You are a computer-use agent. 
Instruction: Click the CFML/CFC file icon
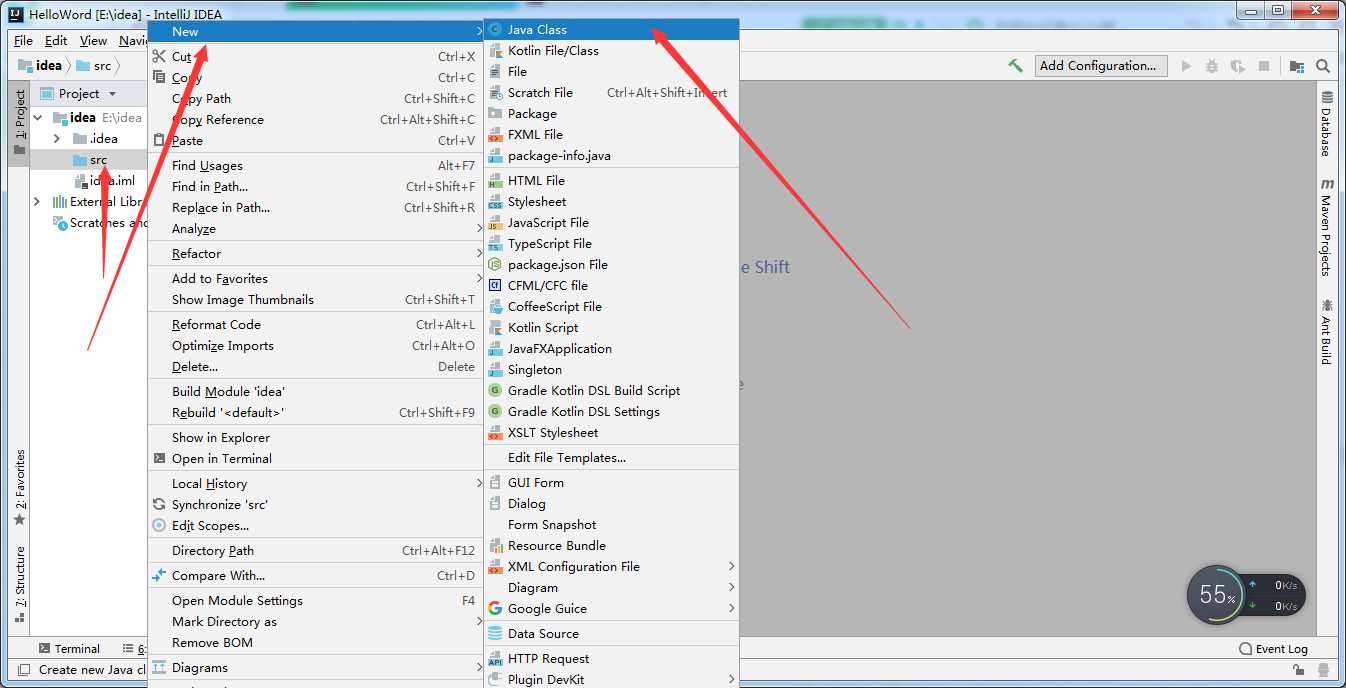coord(495,285)
